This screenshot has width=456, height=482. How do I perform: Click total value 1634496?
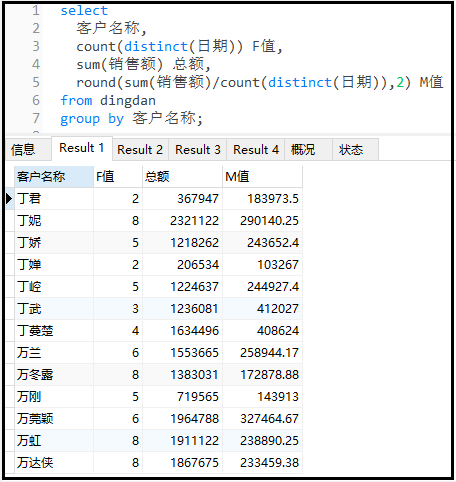tap(182, 331)
